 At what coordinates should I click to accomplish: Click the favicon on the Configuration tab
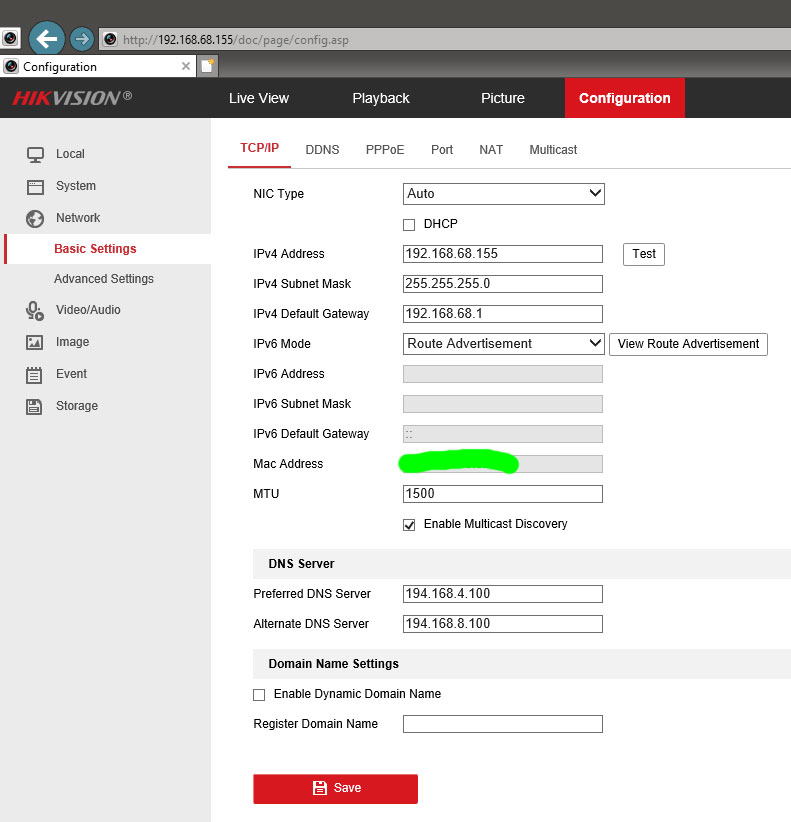tap(11, 67)
